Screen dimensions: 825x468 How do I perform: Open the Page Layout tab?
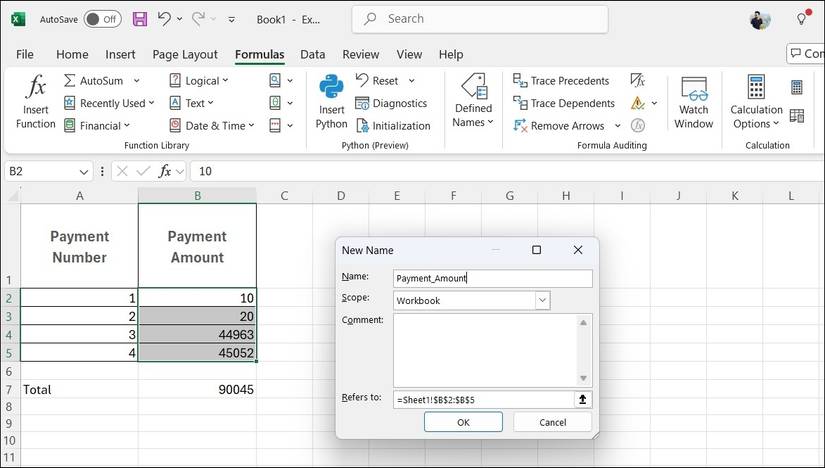185,55
